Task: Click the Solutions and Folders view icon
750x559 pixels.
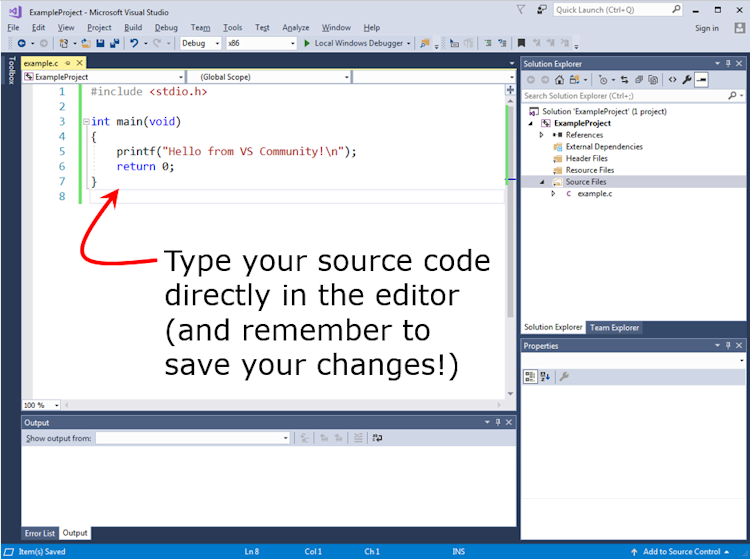Action: (x=574, y=80)
